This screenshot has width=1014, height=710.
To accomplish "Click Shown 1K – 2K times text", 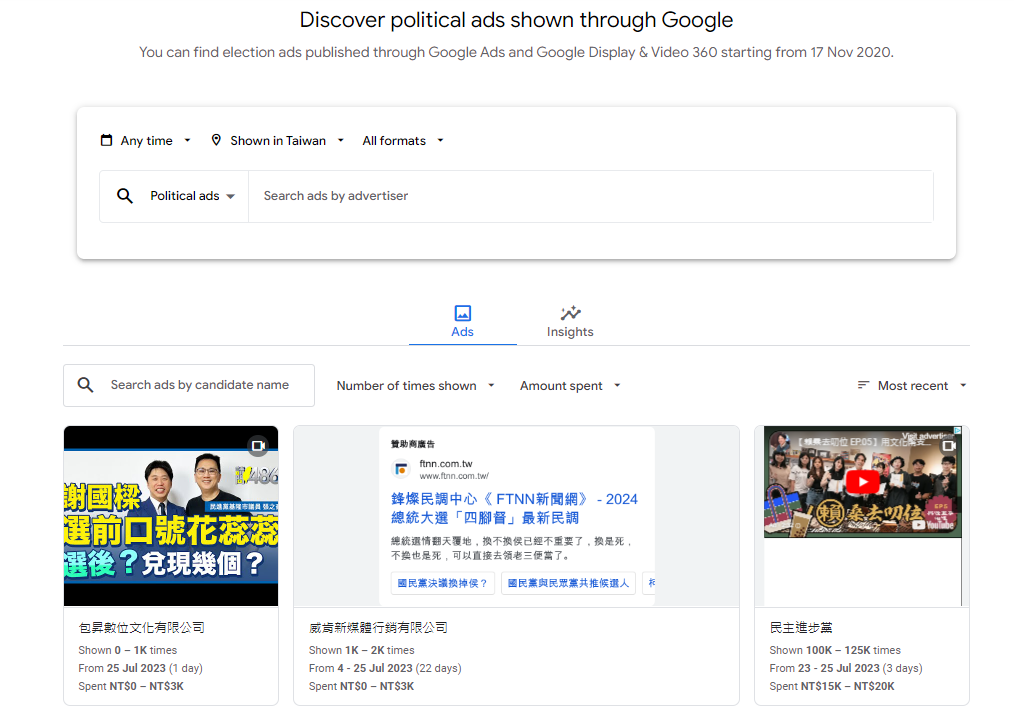I will [361, 650].
